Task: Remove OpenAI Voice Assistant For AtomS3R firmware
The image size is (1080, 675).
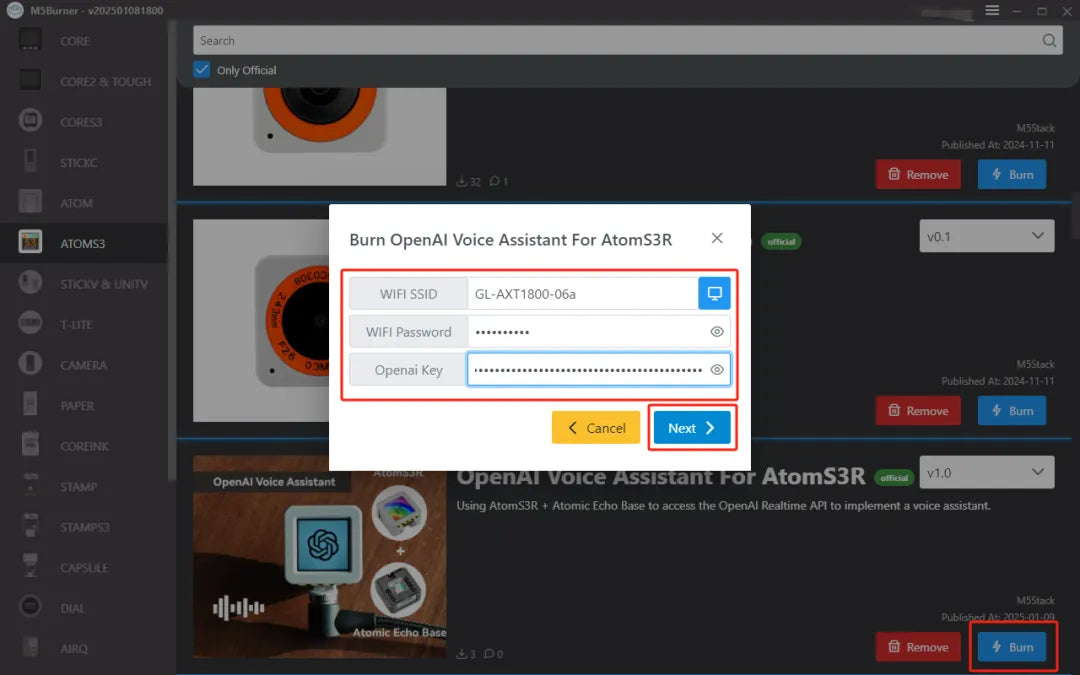Action: (918, 647)
